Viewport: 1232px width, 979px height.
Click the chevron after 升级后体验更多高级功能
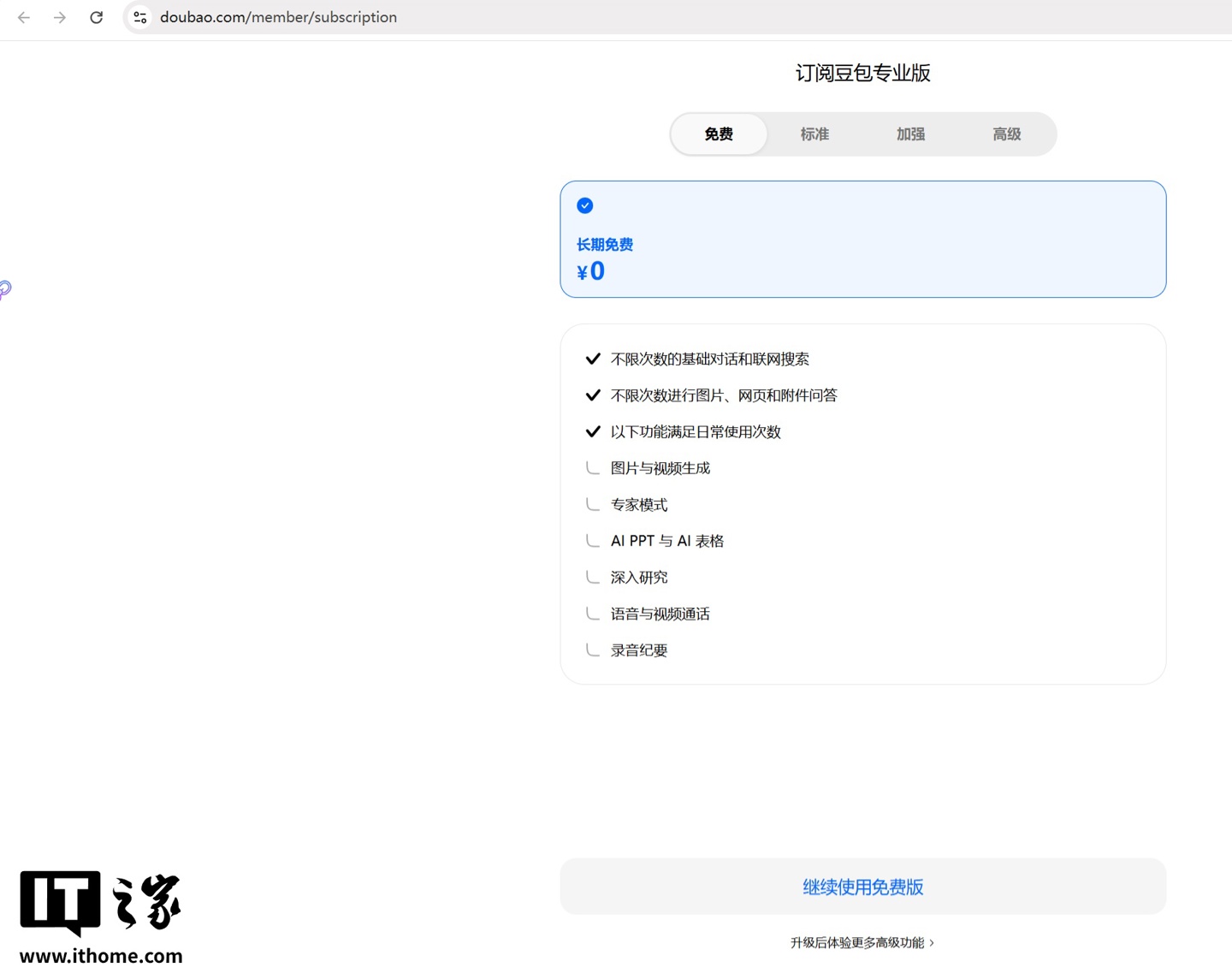pyautogui.click(x=932, y=942)
